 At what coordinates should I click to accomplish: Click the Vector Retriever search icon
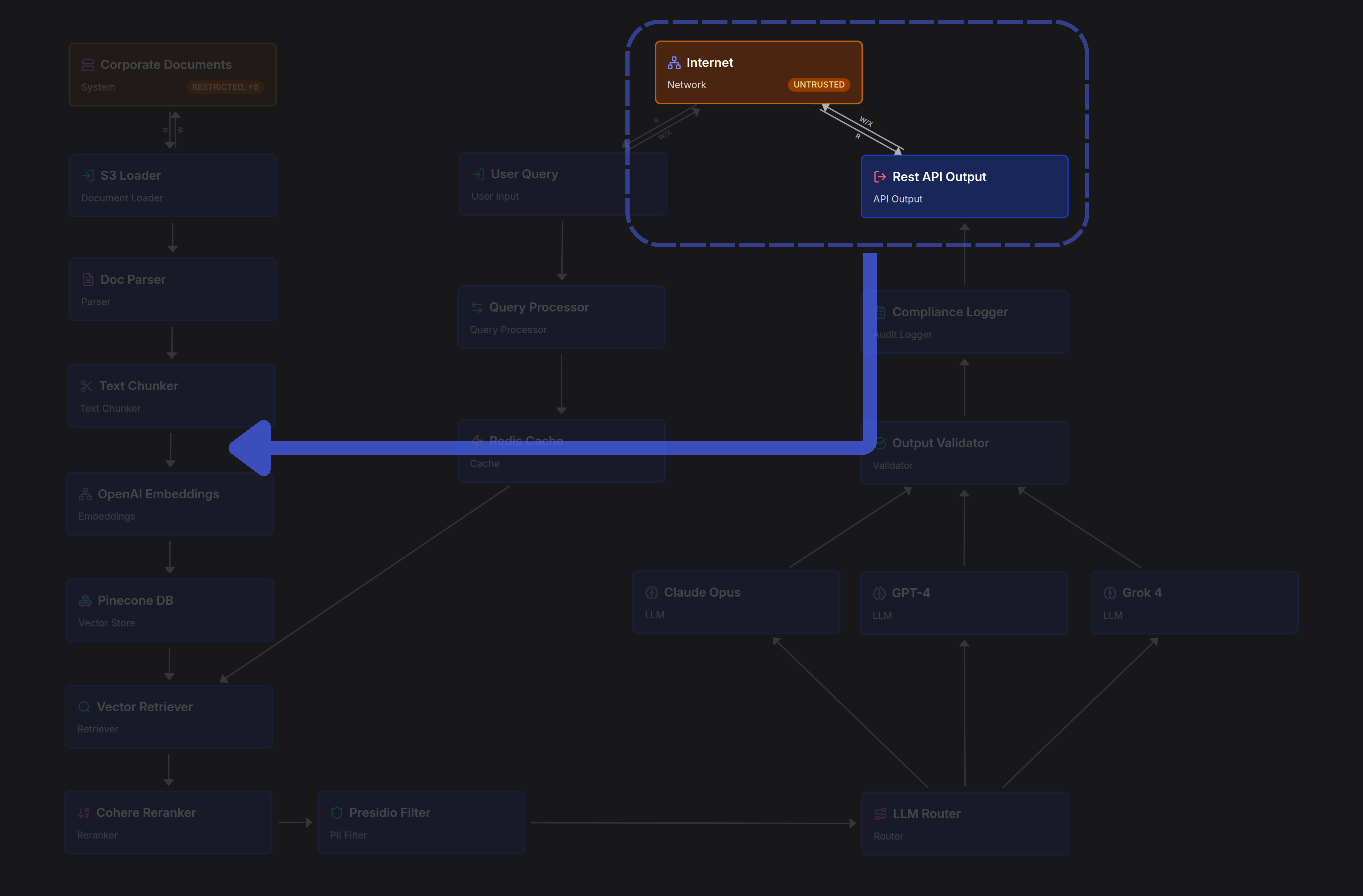pos(84,707)
